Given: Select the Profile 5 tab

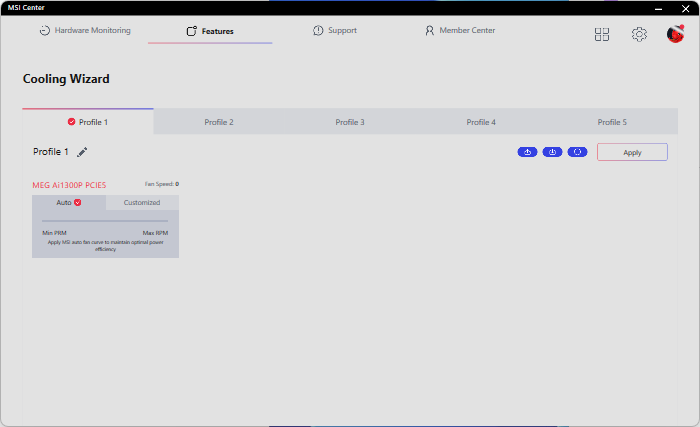Looking at the screenshot, I should coord(612,122).
